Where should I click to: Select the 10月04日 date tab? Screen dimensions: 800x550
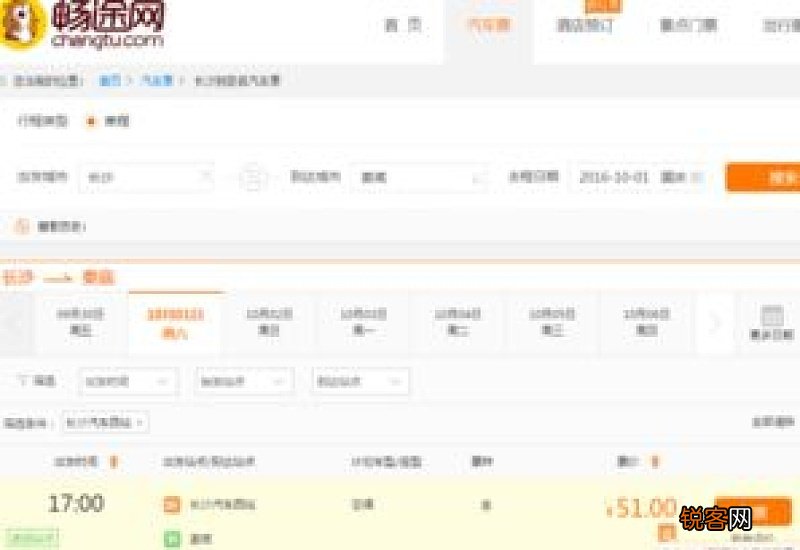458,322
